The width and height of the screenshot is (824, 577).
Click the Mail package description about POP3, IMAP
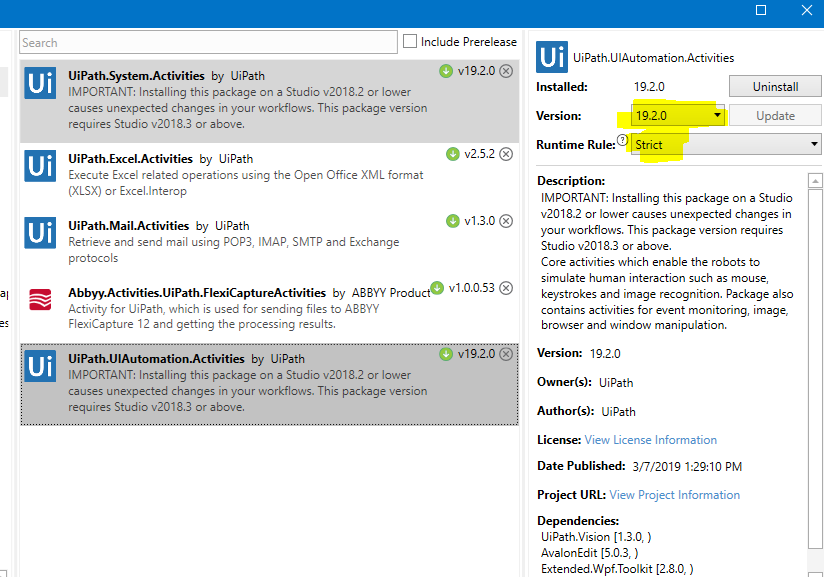click(x=233, y=250)
